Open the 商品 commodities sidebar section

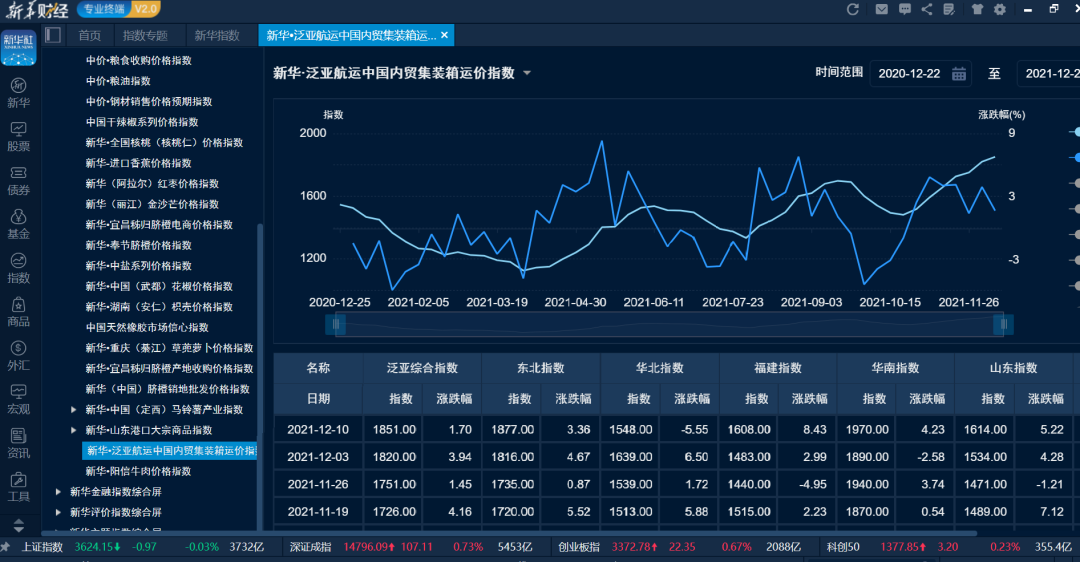(19, 312)
